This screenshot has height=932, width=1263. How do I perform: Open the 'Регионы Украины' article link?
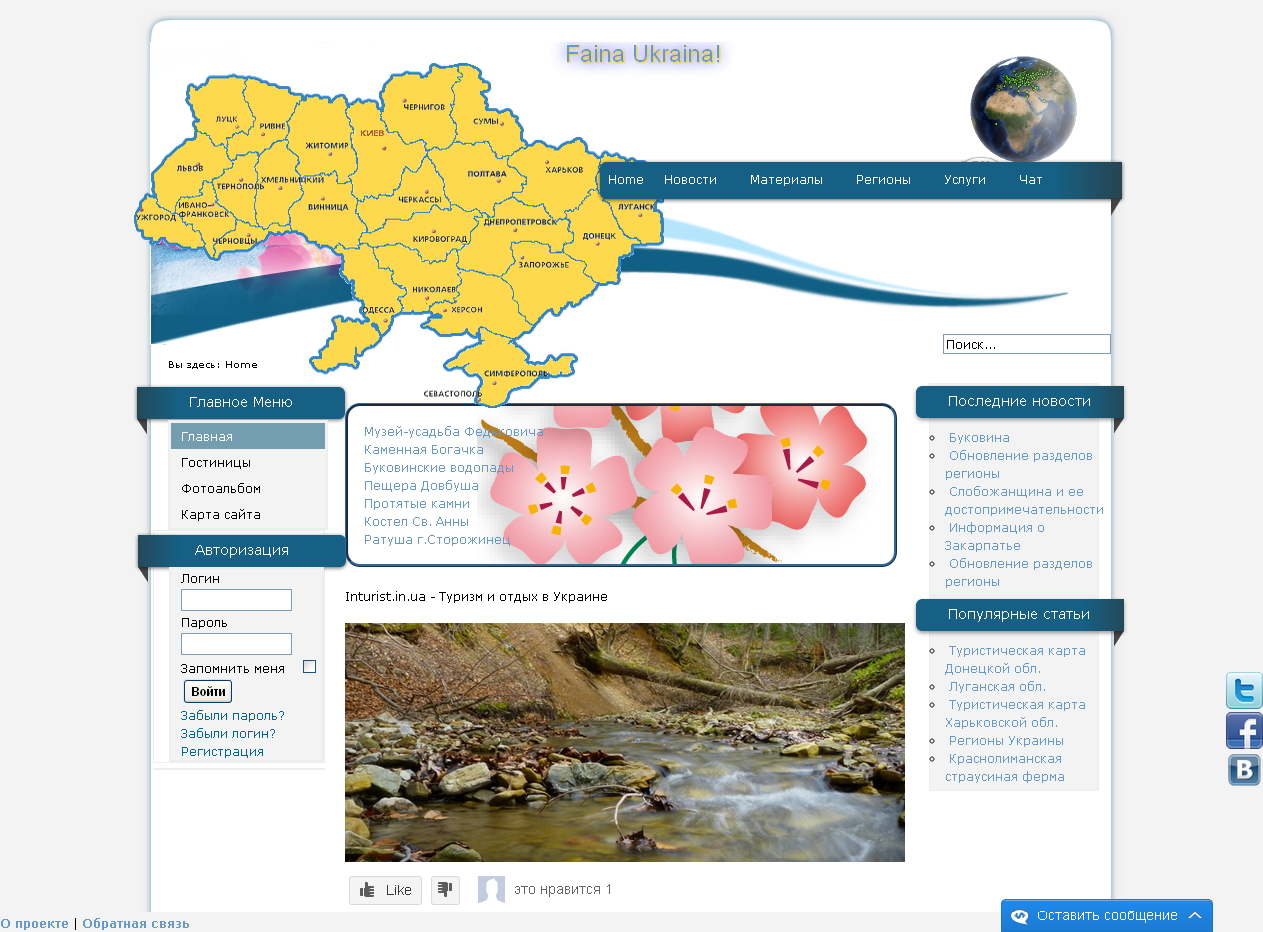pos(1006,741)
